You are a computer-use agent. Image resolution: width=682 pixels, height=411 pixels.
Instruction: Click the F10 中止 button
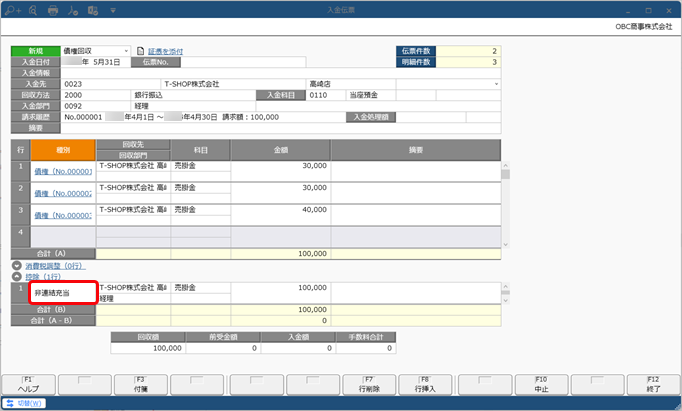coord(542,384)
